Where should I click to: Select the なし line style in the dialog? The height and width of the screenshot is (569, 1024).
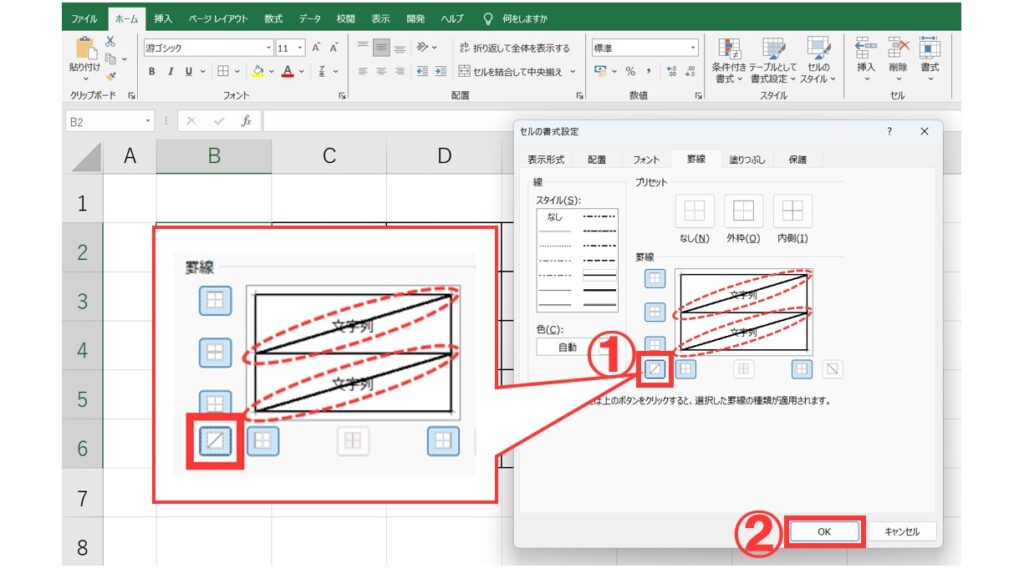pos(554,217)
